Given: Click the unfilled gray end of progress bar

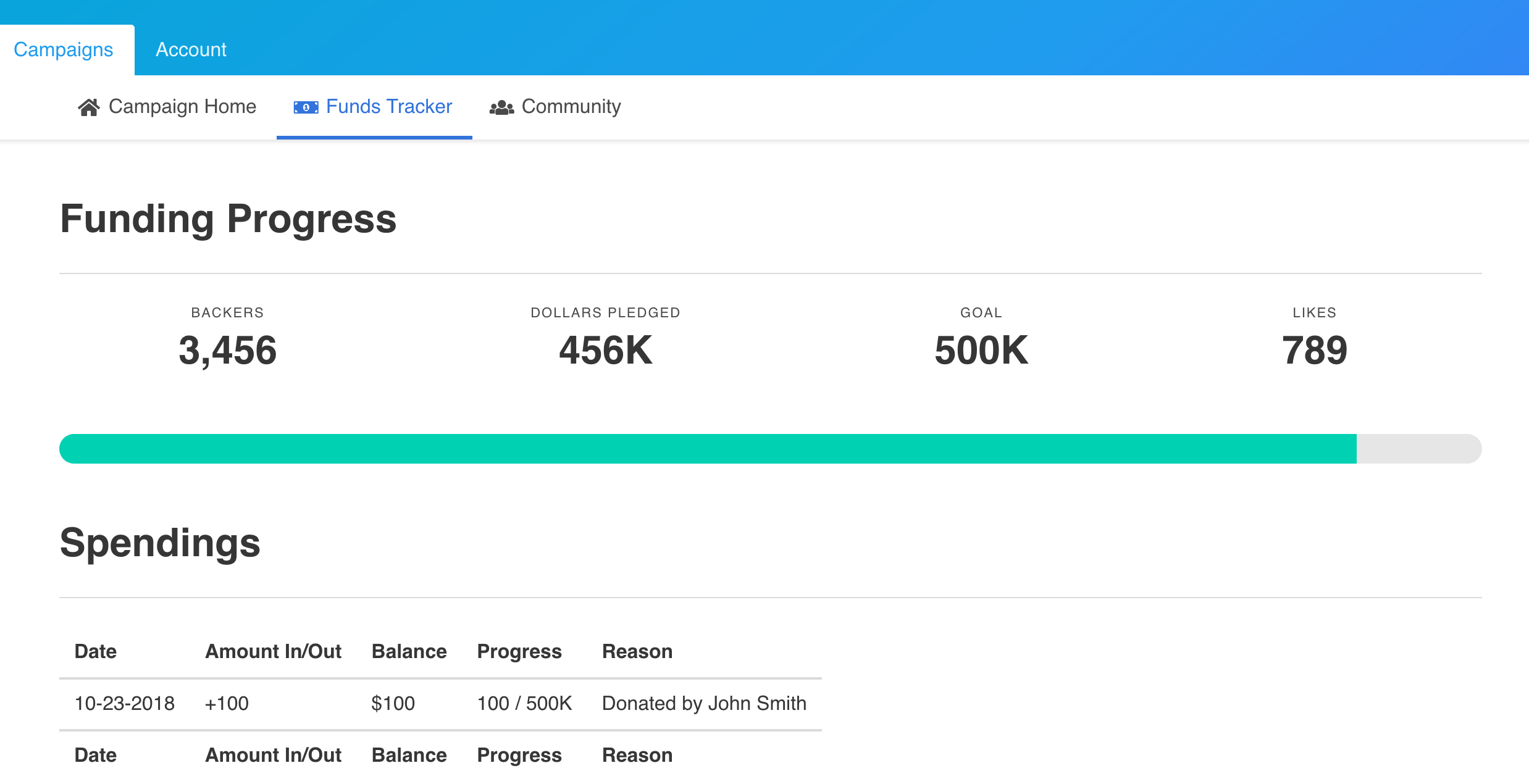Looking at the screenshot, I should tap(1418, 449).
